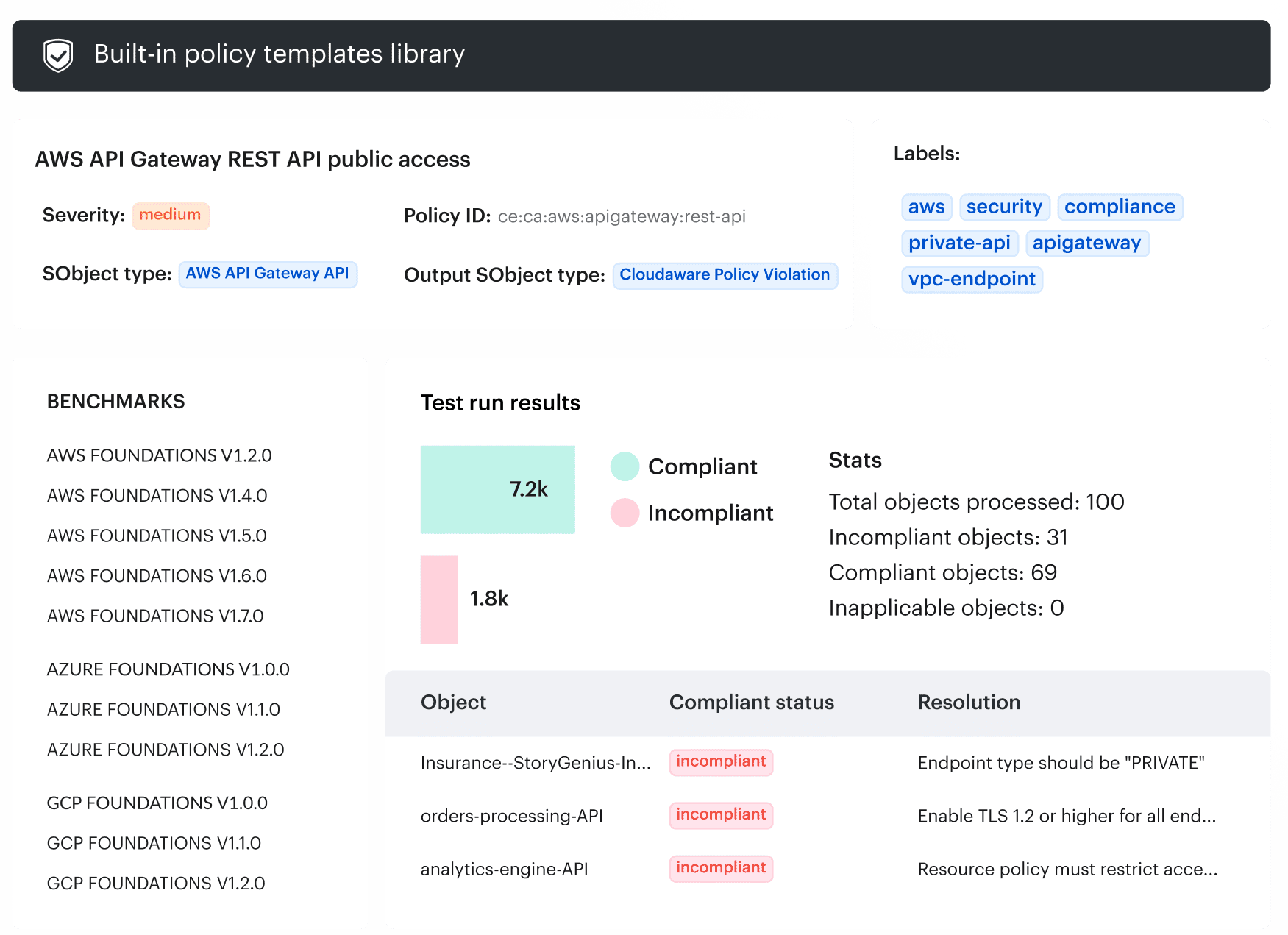Select the compliance label tag
The height and width of the screenshot is (935, 1288).
1120,207
